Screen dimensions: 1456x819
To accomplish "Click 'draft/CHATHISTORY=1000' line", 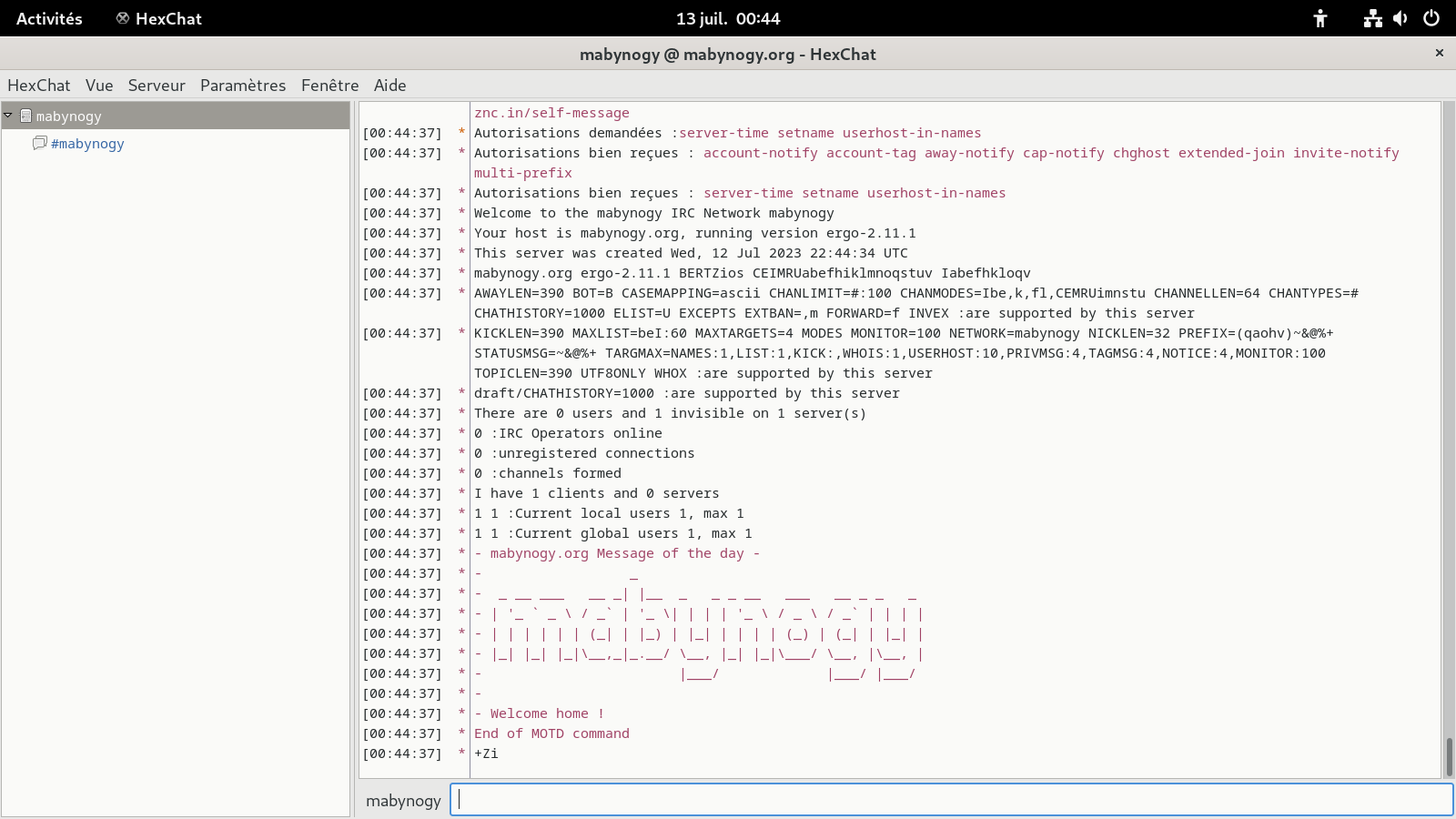I will pos(686,393).
